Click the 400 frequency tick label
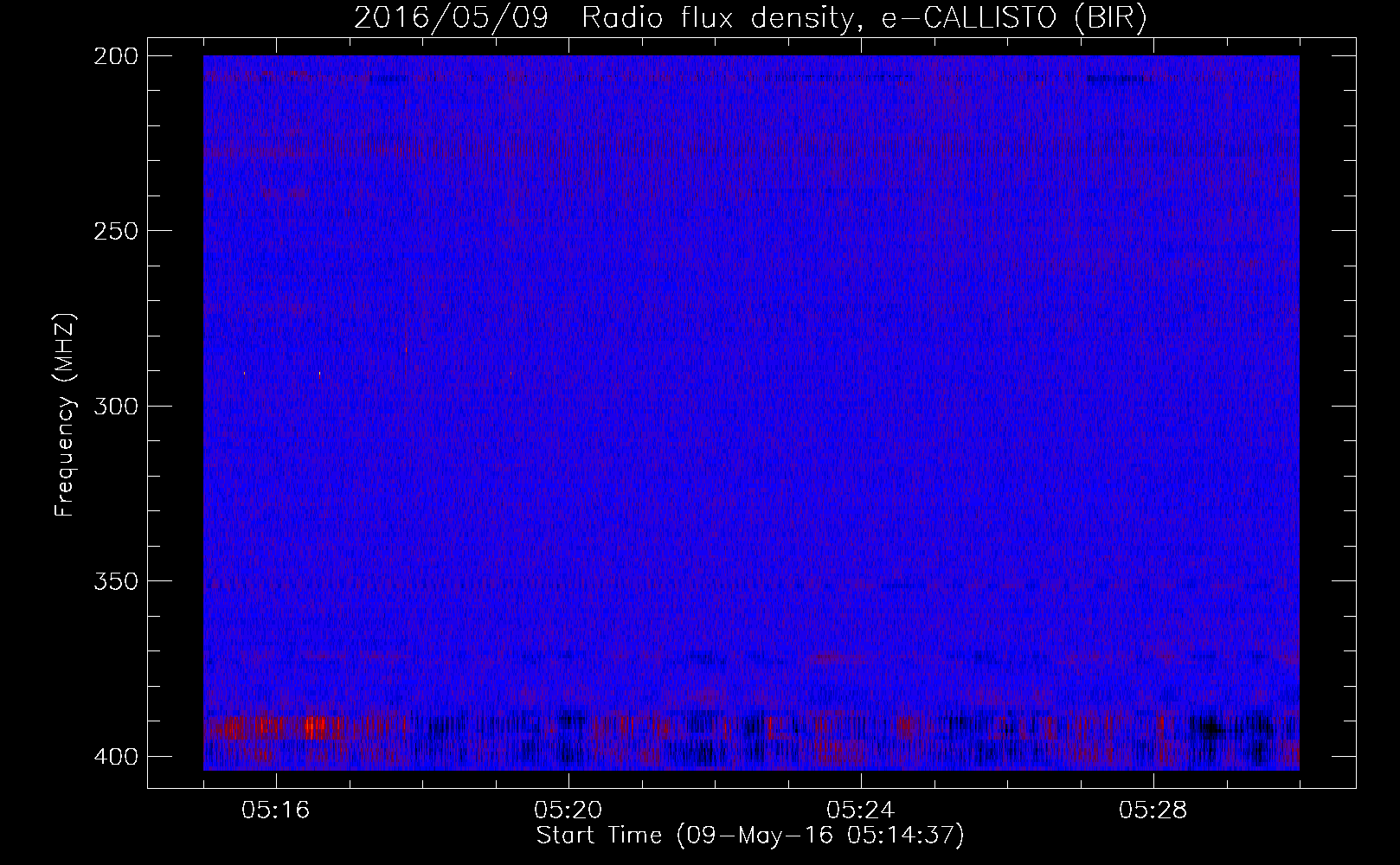1400x865 pixels. pyautogui.click(x=115, y=757)
